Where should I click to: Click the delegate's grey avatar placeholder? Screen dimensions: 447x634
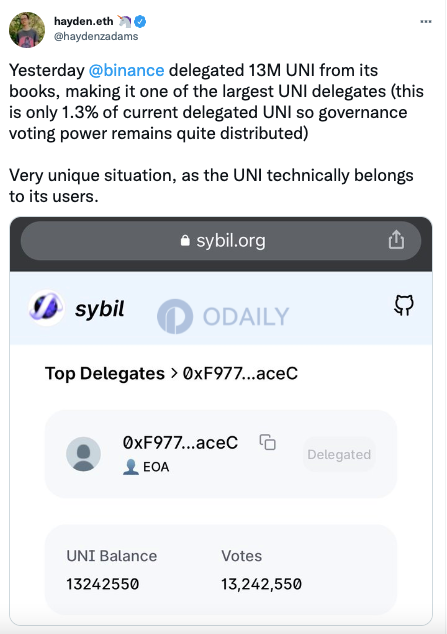click(83, 454)
